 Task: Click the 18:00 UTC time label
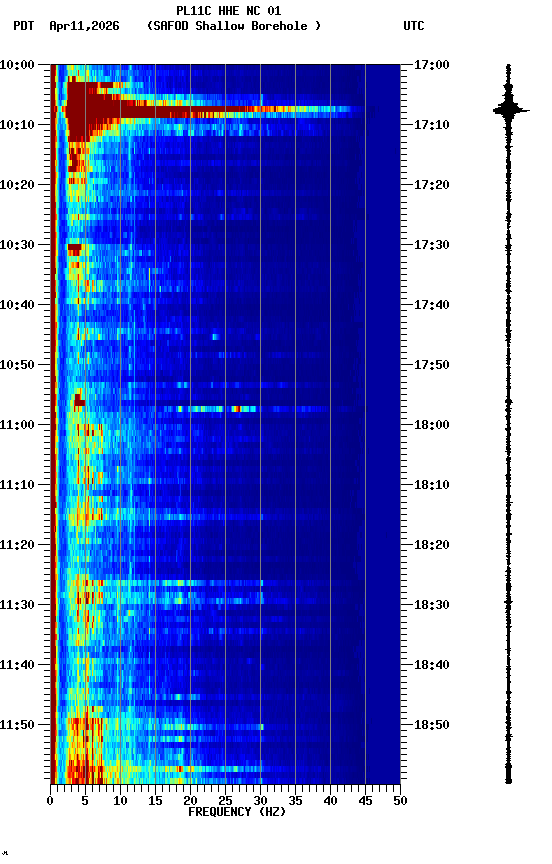tap(431, 425)
